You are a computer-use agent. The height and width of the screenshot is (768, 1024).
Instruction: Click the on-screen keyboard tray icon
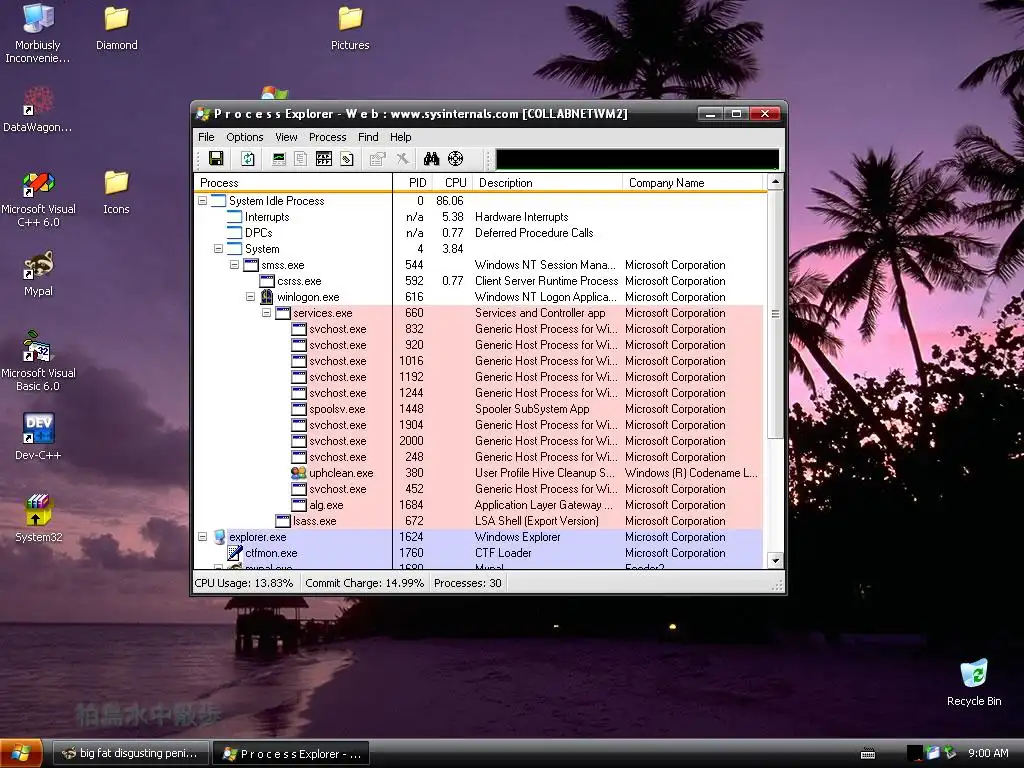[x=867, y=754]
